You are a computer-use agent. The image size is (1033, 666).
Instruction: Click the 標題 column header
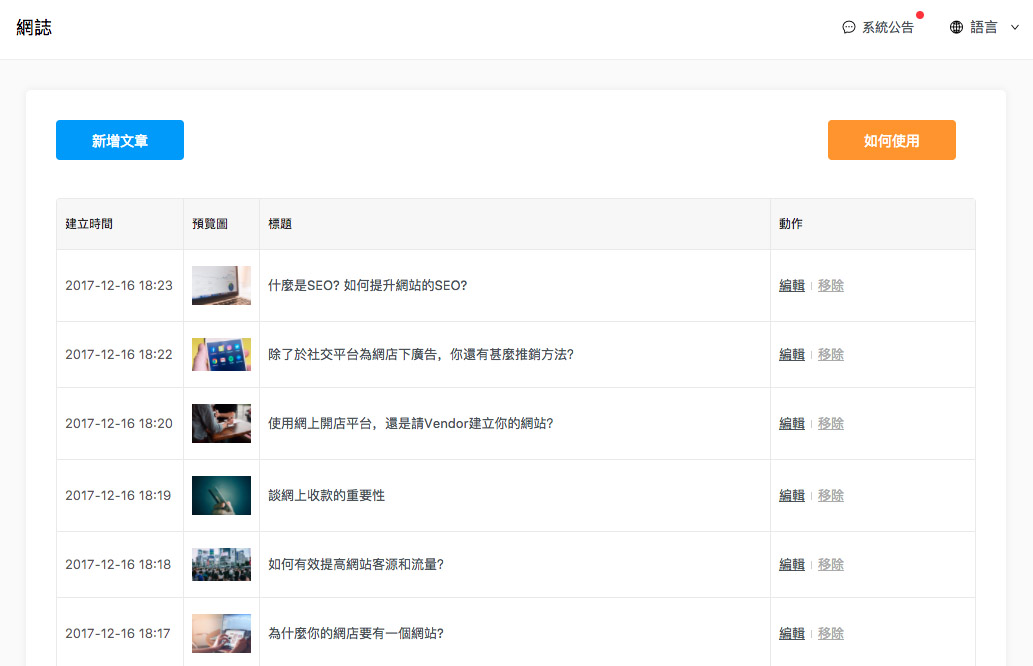(x=280, y=224)
